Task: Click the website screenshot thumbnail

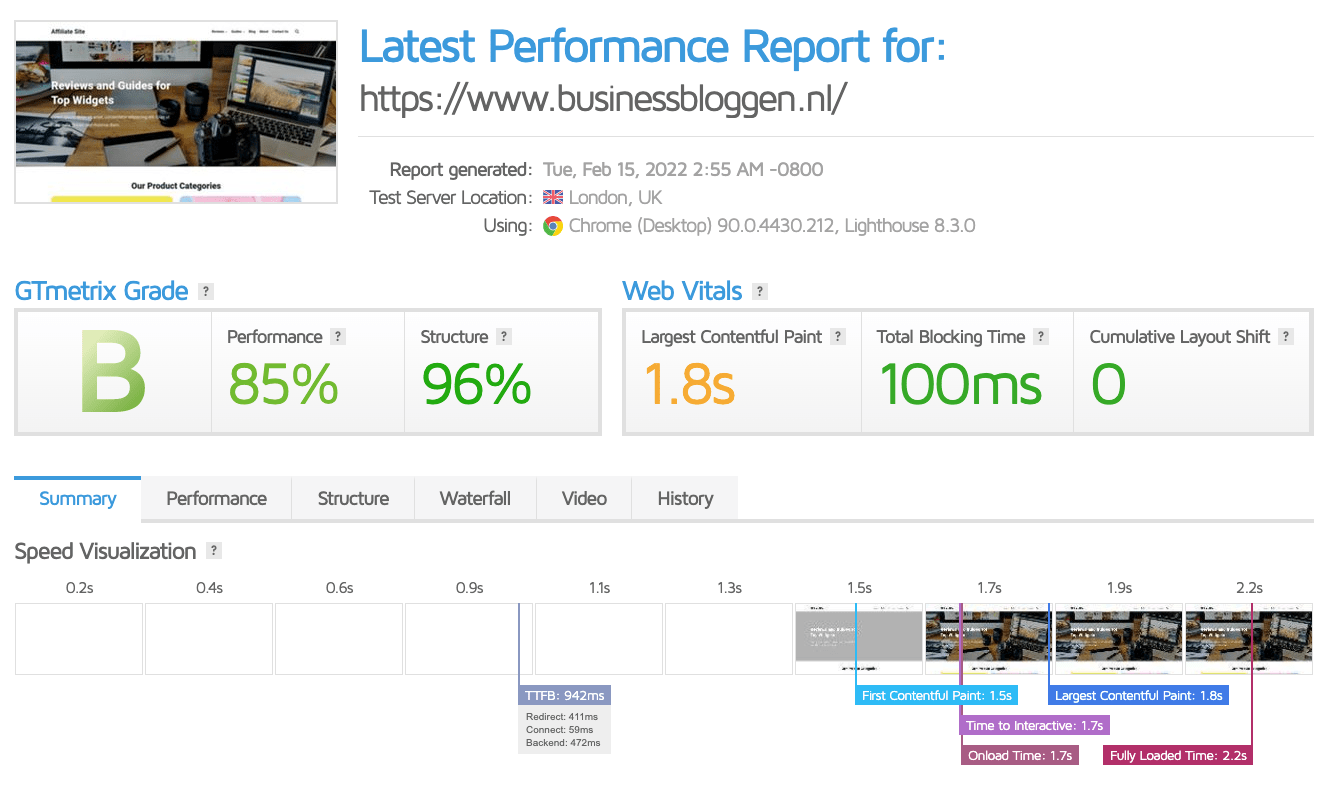Action: coord(176,111)
